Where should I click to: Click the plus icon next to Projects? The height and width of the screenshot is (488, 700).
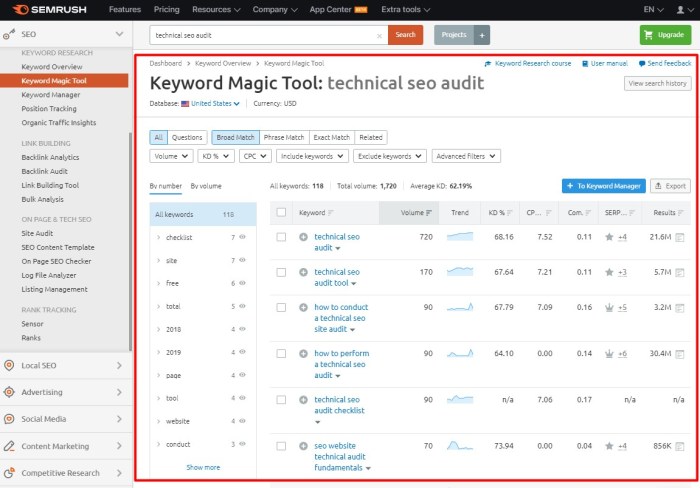click(482, 35)
